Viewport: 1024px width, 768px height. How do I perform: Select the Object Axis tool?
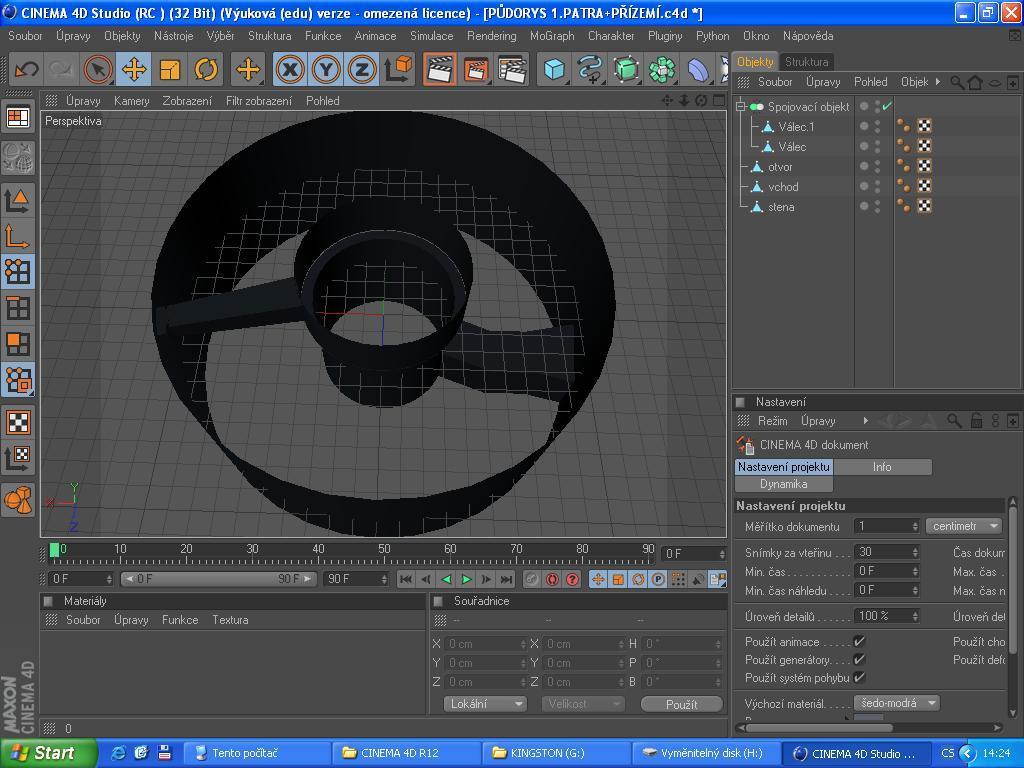18,236
